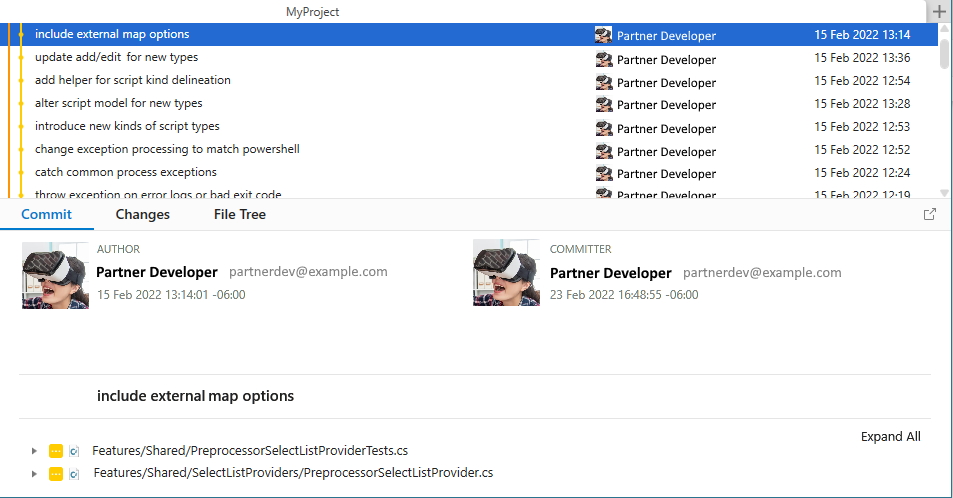Image resolution: width=953 pixels, height=498 pixels.
Task: Open new tab with plus button
Action: point(938,12)
